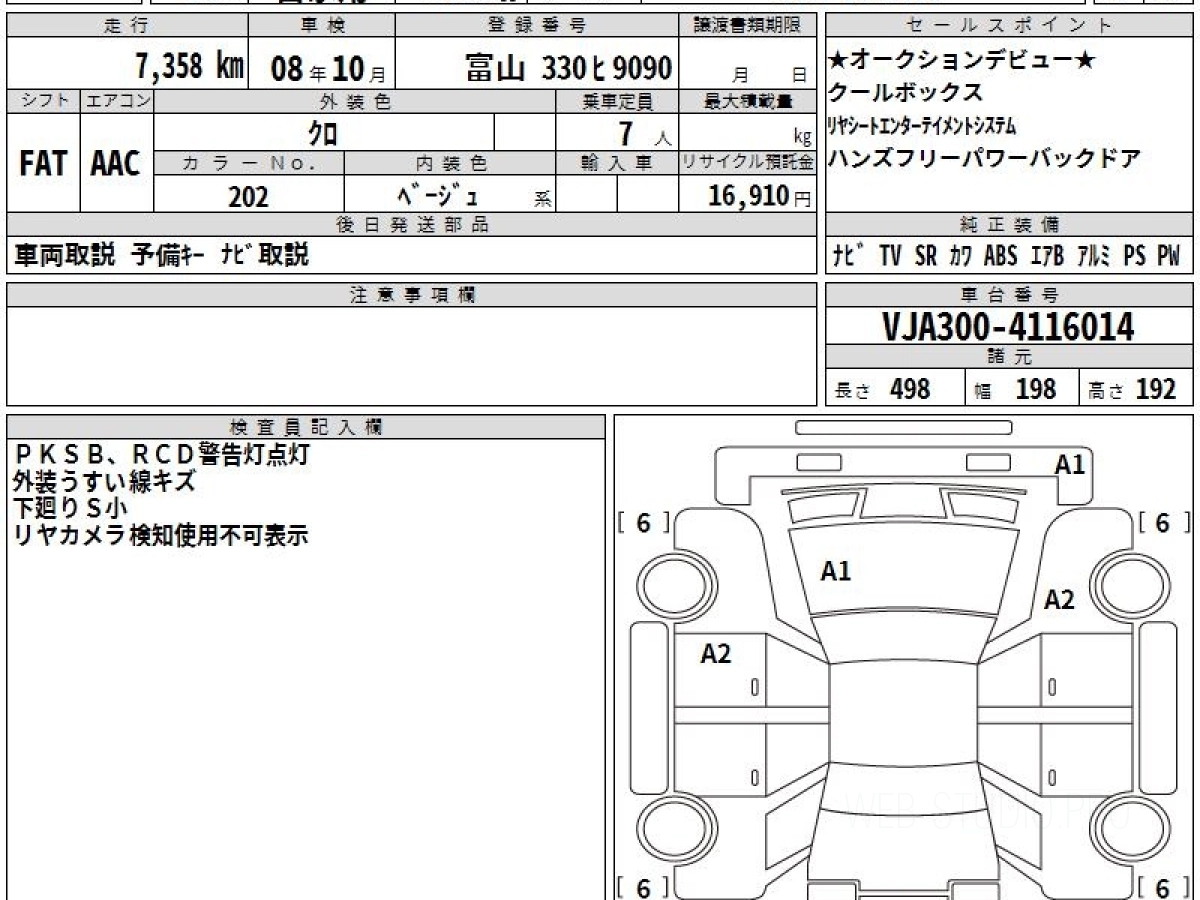This screenshot has height=900, width=1200.
Task: Click the 車台番号 header
Action: click(x=1010, y=295)
